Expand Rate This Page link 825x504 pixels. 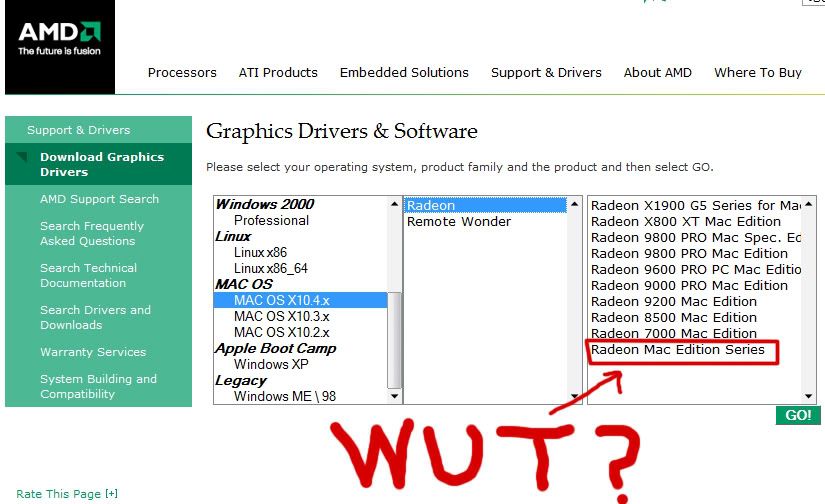67,494
